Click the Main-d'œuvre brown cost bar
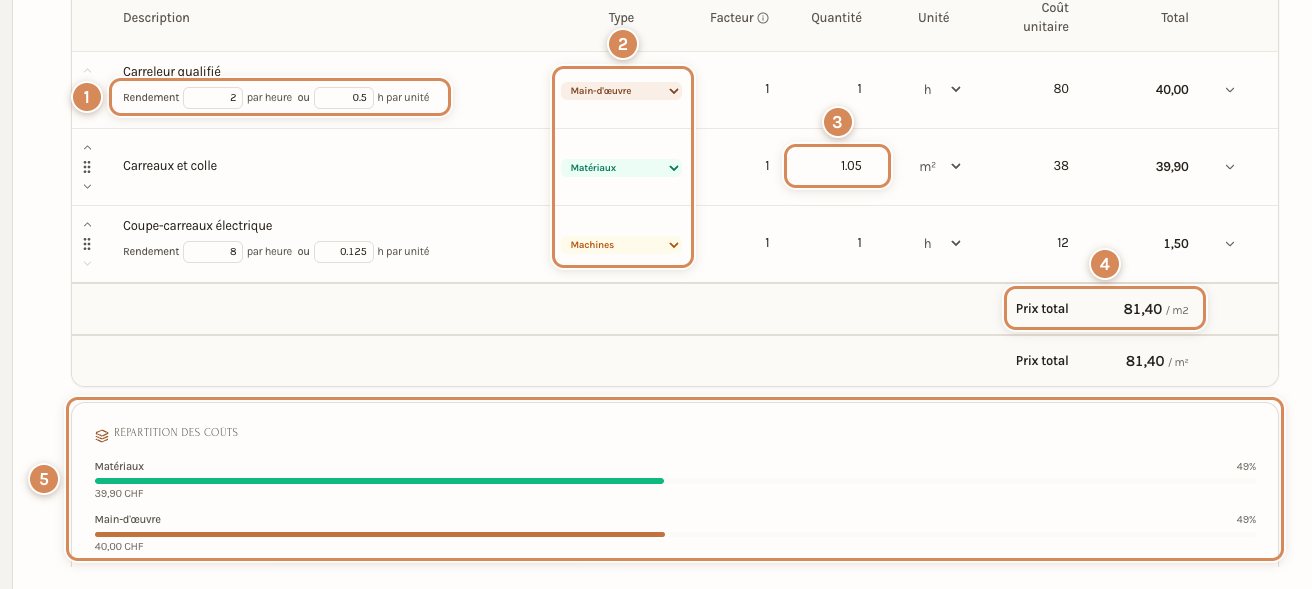 [380, 534]
